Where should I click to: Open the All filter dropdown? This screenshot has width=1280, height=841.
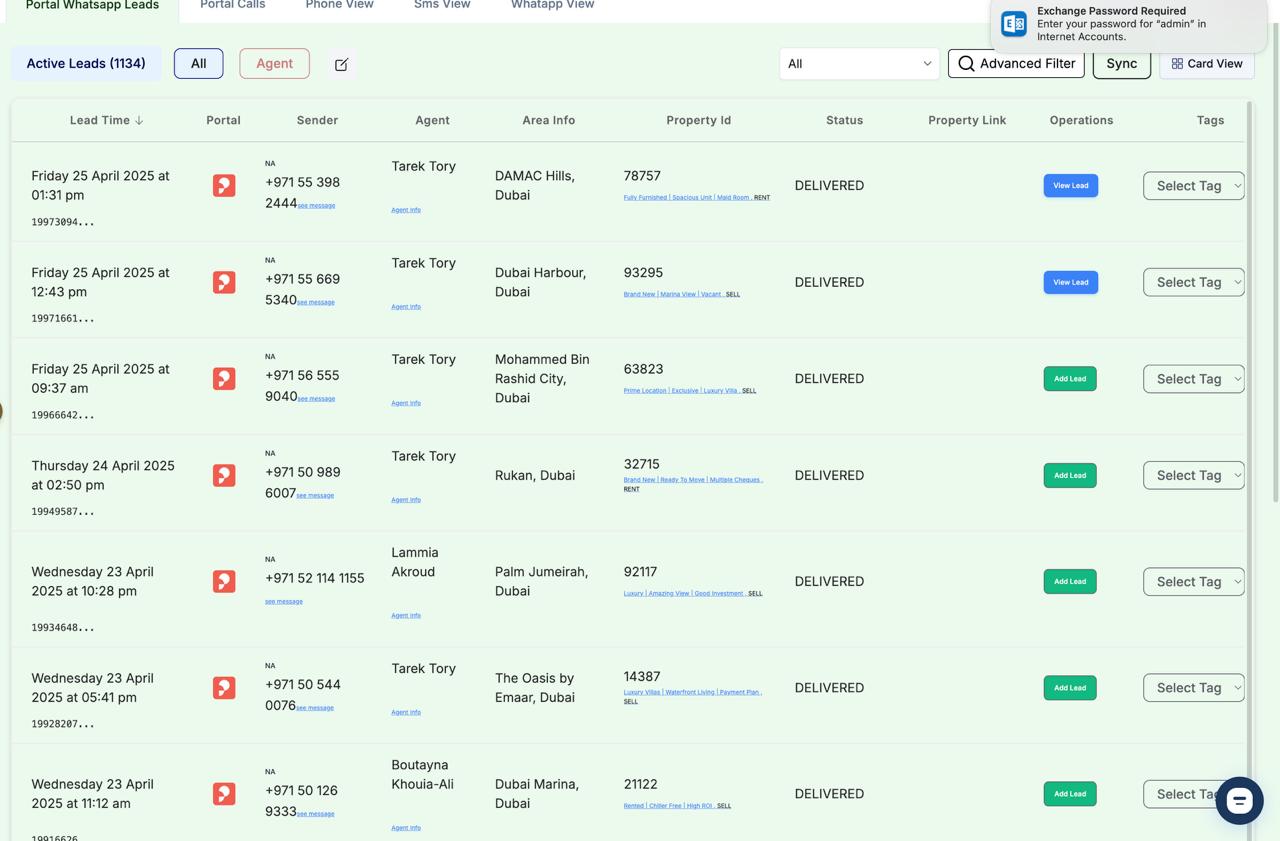[859, 64]
